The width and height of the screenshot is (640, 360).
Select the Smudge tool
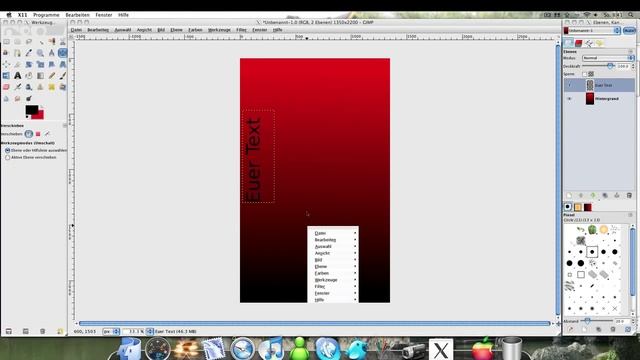17,98
